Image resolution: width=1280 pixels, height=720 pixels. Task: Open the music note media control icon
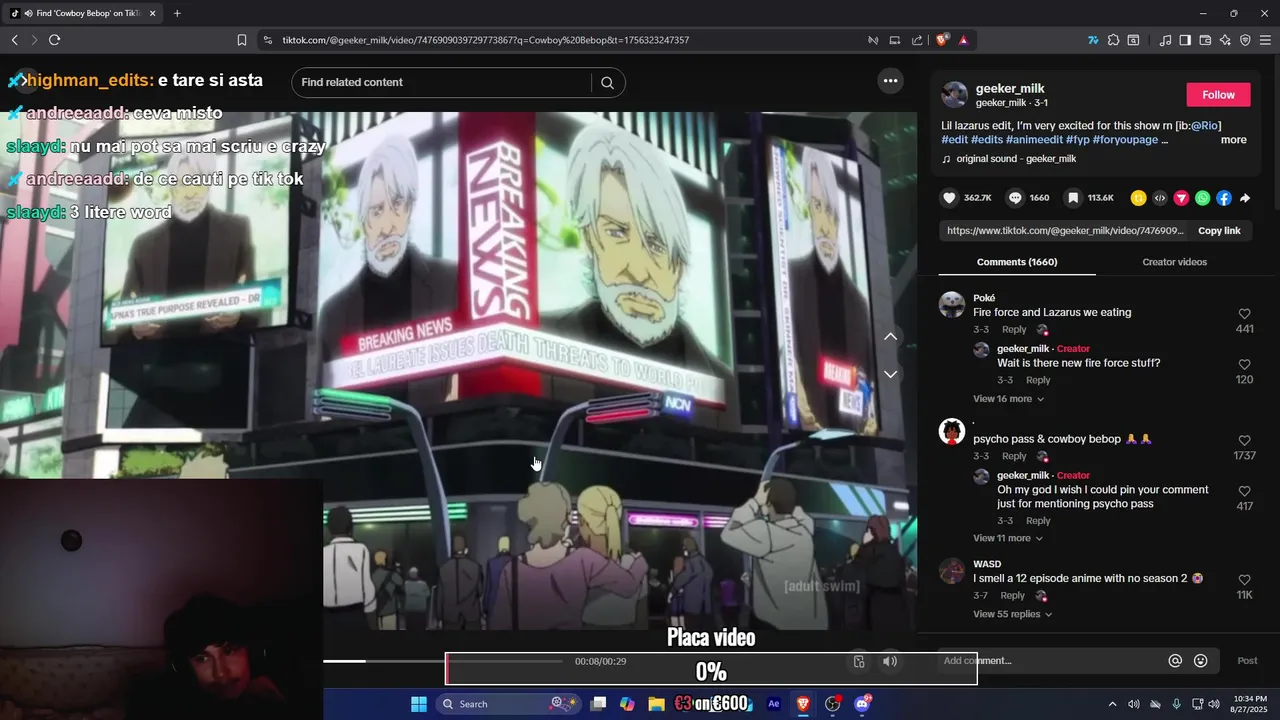(1166, 40)
